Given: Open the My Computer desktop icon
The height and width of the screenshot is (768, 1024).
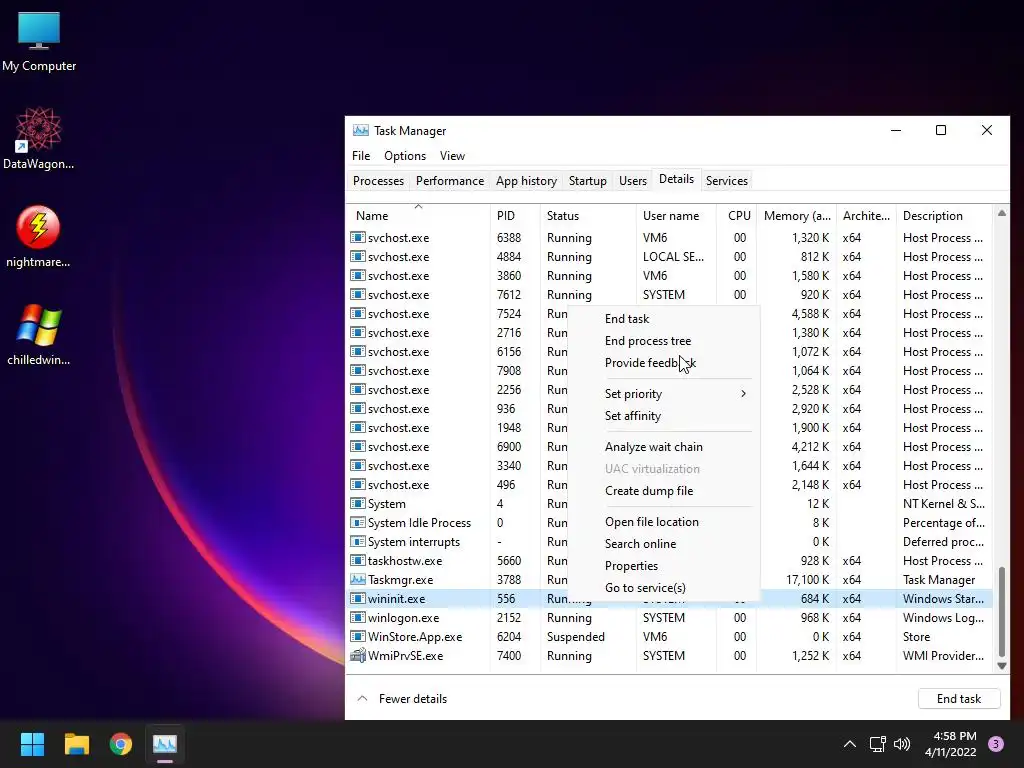Looking at the screenshot, I should 39,40.
